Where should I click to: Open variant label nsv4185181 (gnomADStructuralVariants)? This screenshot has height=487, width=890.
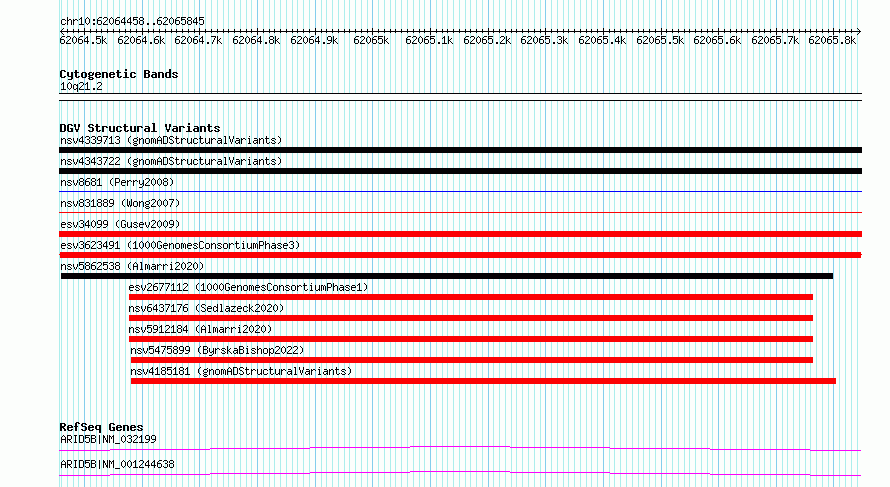tap(241, 371)
